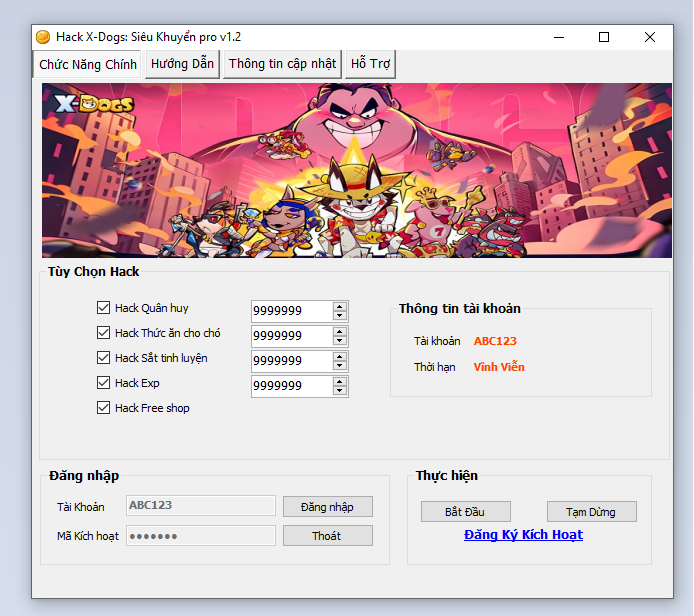Viewport: 694px width, 616px height.
Task: Toggle the Hack Exp checkbox
Action: click(103, 383)
